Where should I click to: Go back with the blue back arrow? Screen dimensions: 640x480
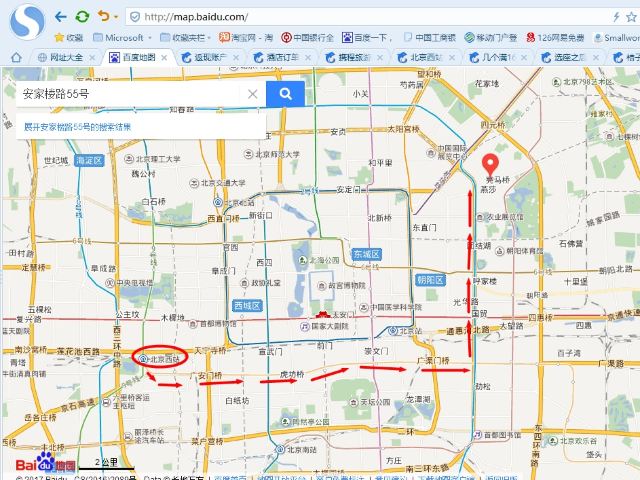coord(61,17)
